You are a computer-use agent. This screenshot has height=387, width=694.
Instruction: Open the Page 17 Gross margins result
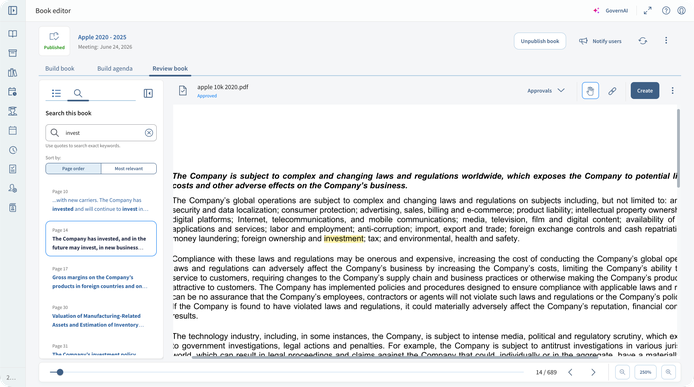[101, 278]
